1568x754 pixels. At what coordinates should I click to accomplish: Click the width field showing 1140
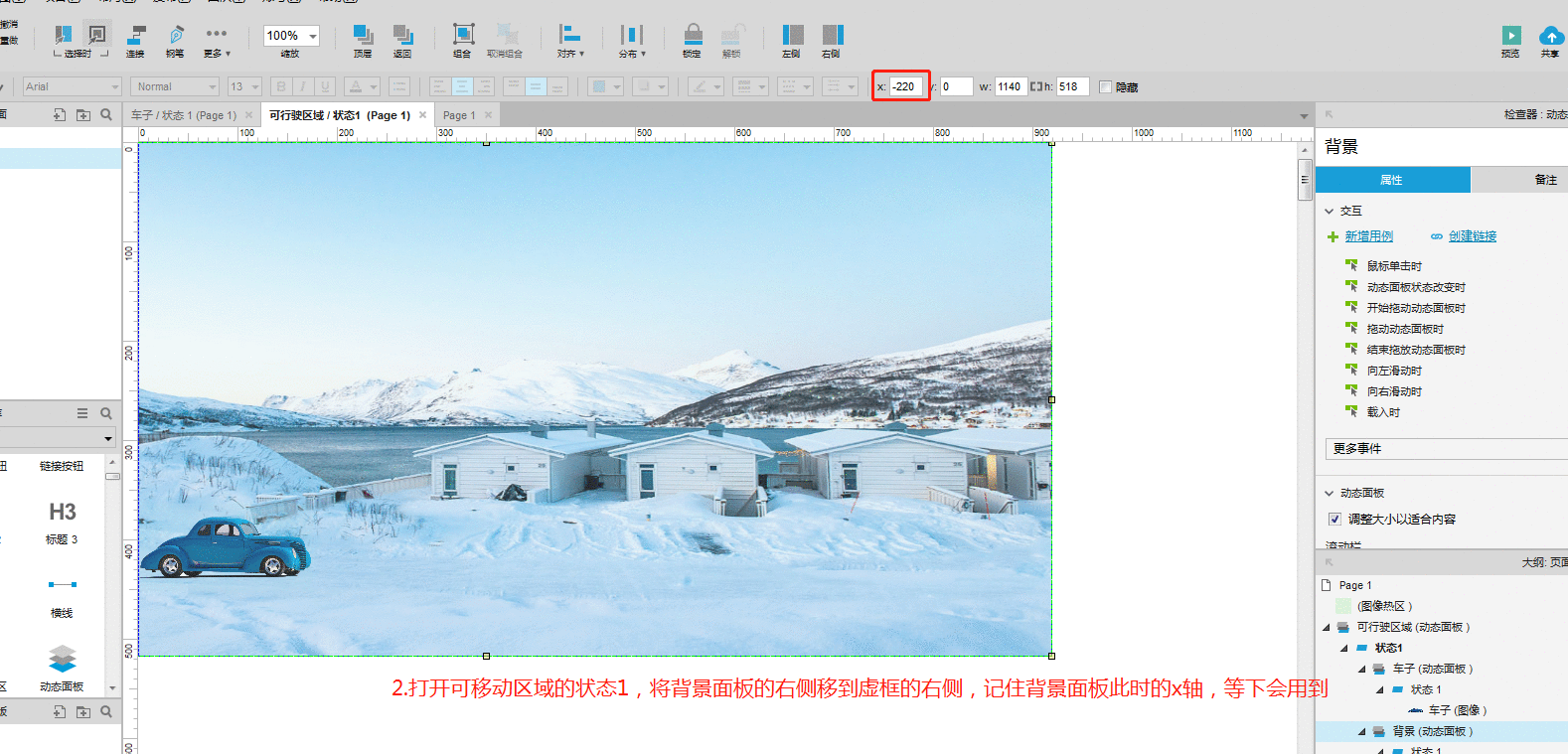(1012, 86)
